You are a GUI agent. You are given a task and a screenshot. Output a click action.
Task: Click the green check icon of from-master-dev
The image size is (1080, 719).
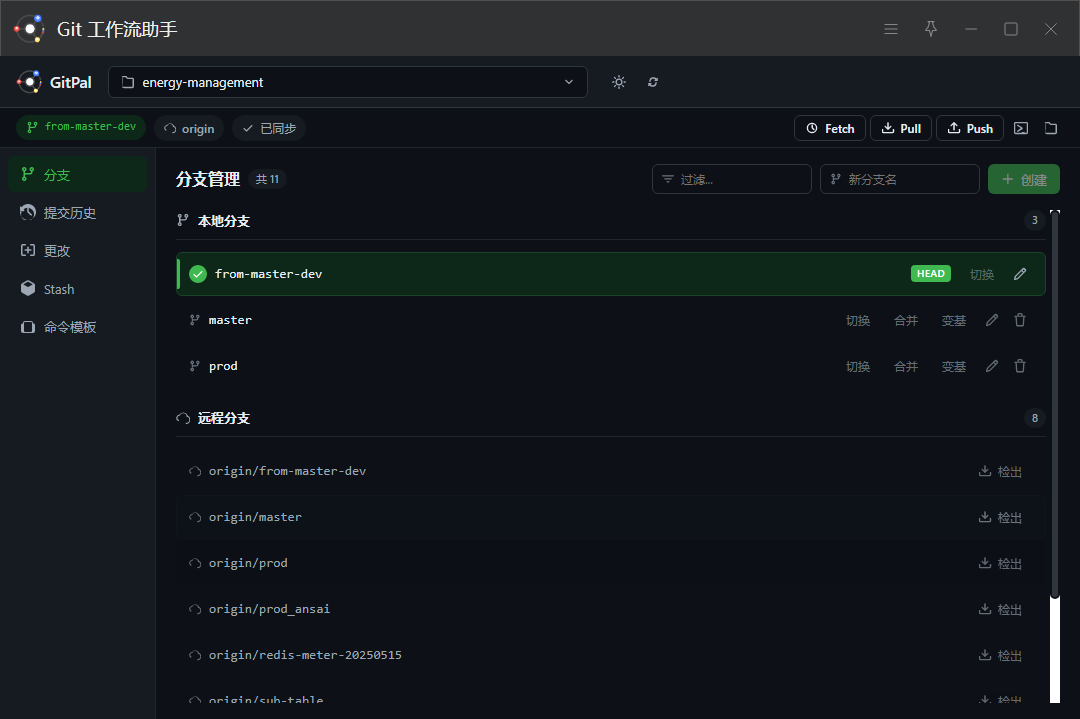[198, 274]
